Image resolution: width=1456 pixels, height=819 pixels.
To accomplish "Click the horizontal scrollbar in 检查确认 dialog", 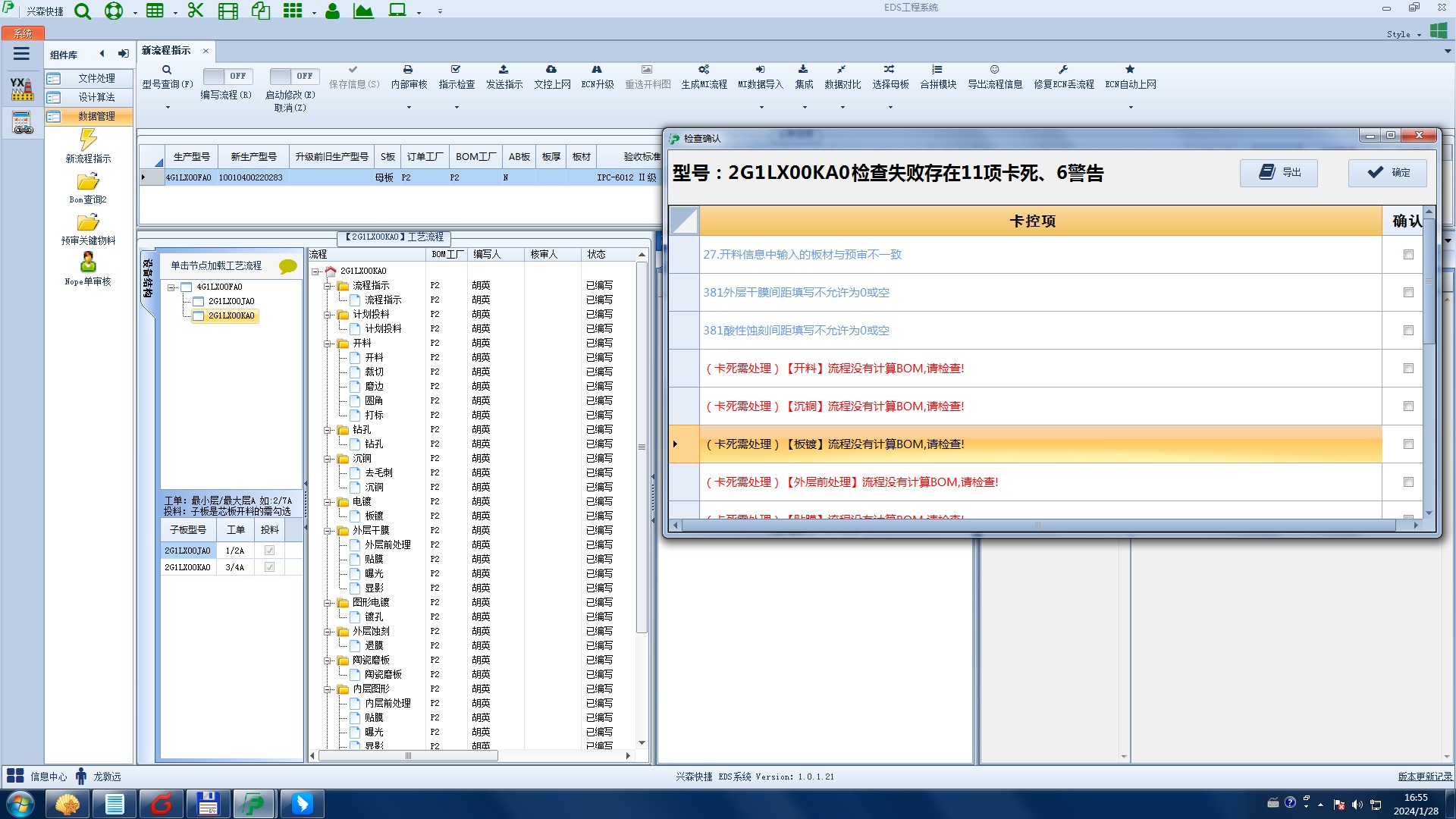I will tap(1039, 526).
